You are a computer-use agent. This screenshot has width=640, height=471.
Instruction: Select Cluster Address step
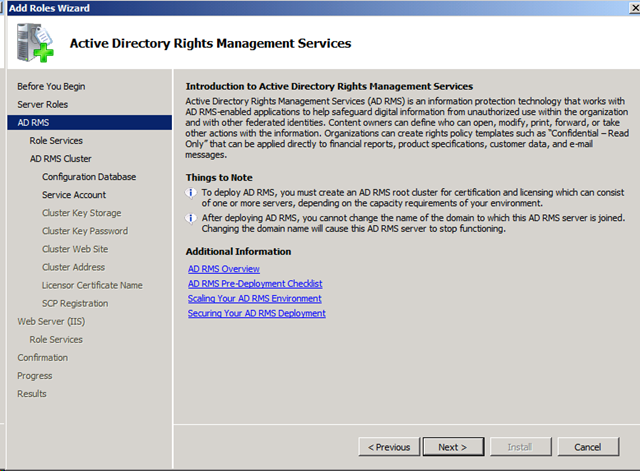[x=73, y=267]
